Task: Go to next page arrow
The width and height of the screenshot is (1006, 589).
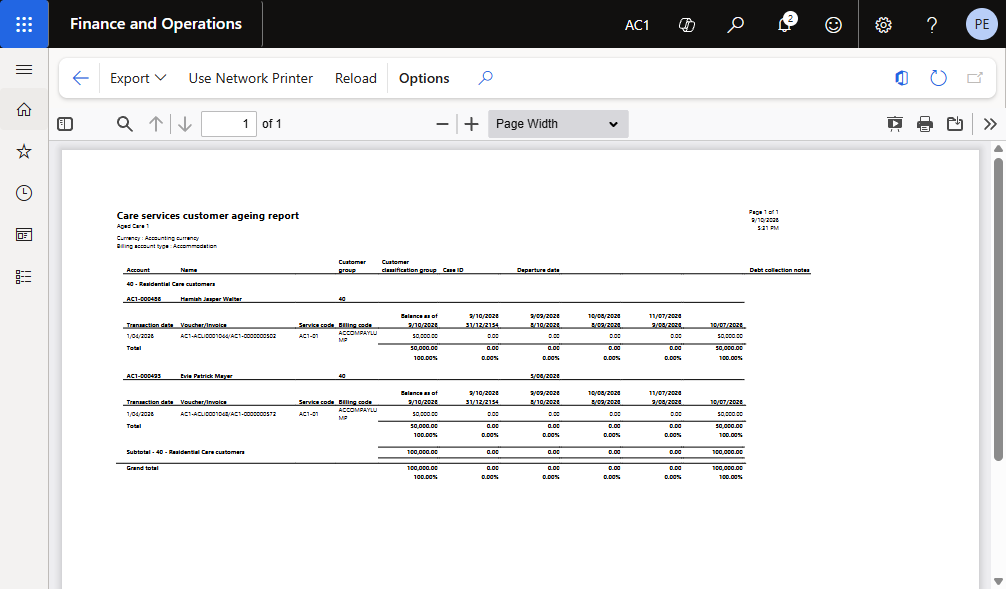Action: (185, 124)
